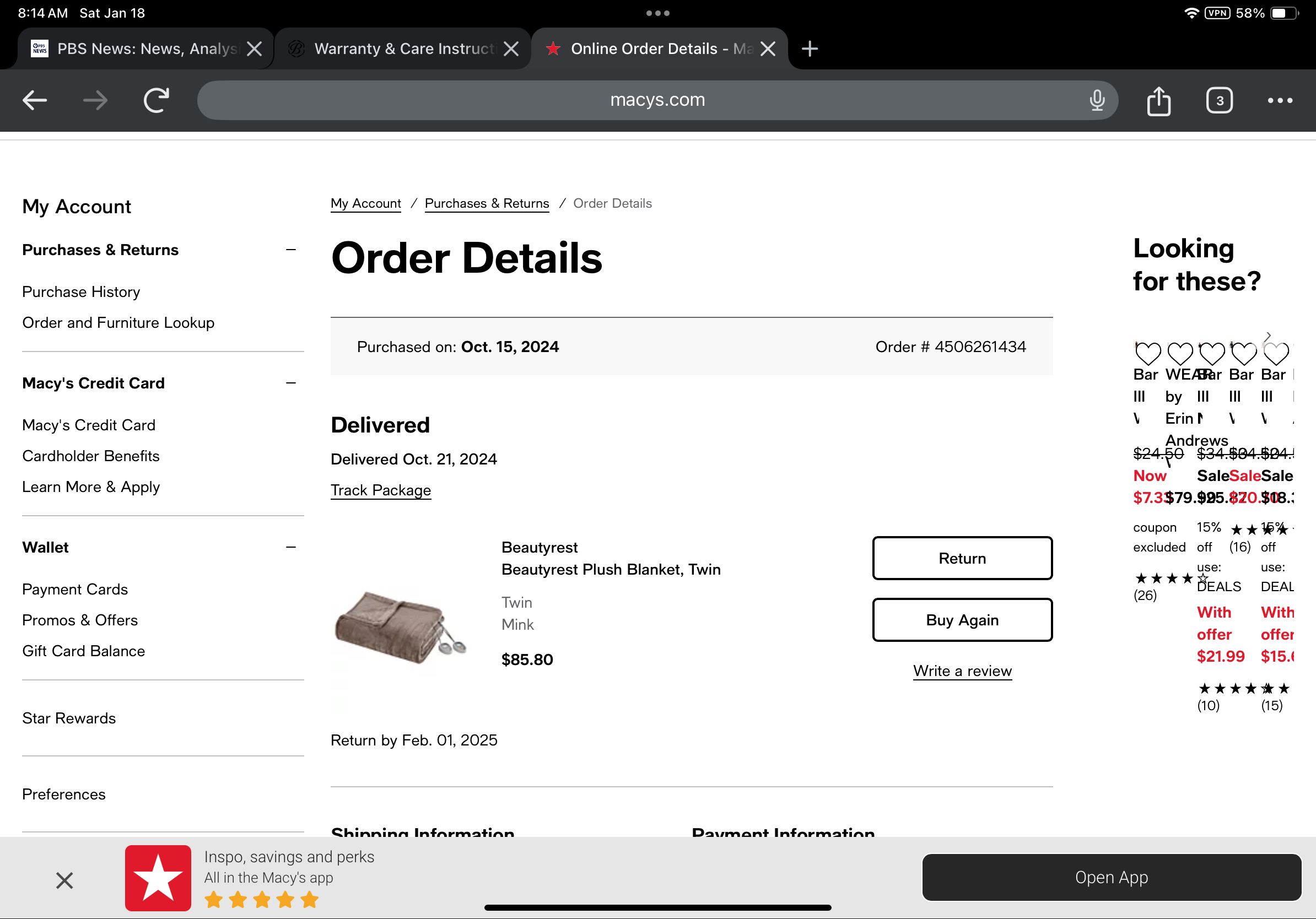Tap the microphone icon in address bar
Screen dimensions: 1316x919
[1097, 100]
